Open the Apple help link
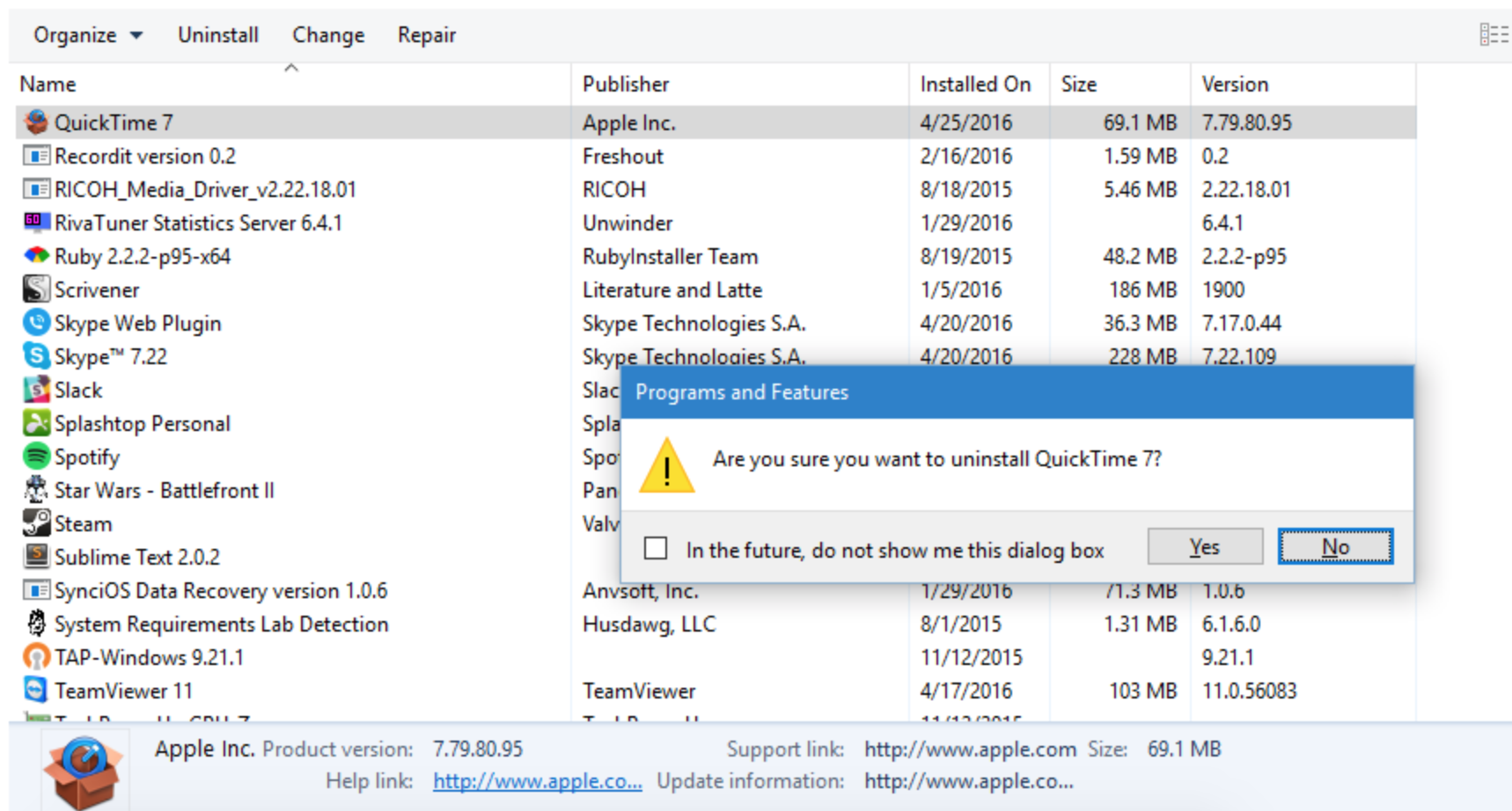Image resolution: width=1512 pixels, height=811 pixels. 537,781
